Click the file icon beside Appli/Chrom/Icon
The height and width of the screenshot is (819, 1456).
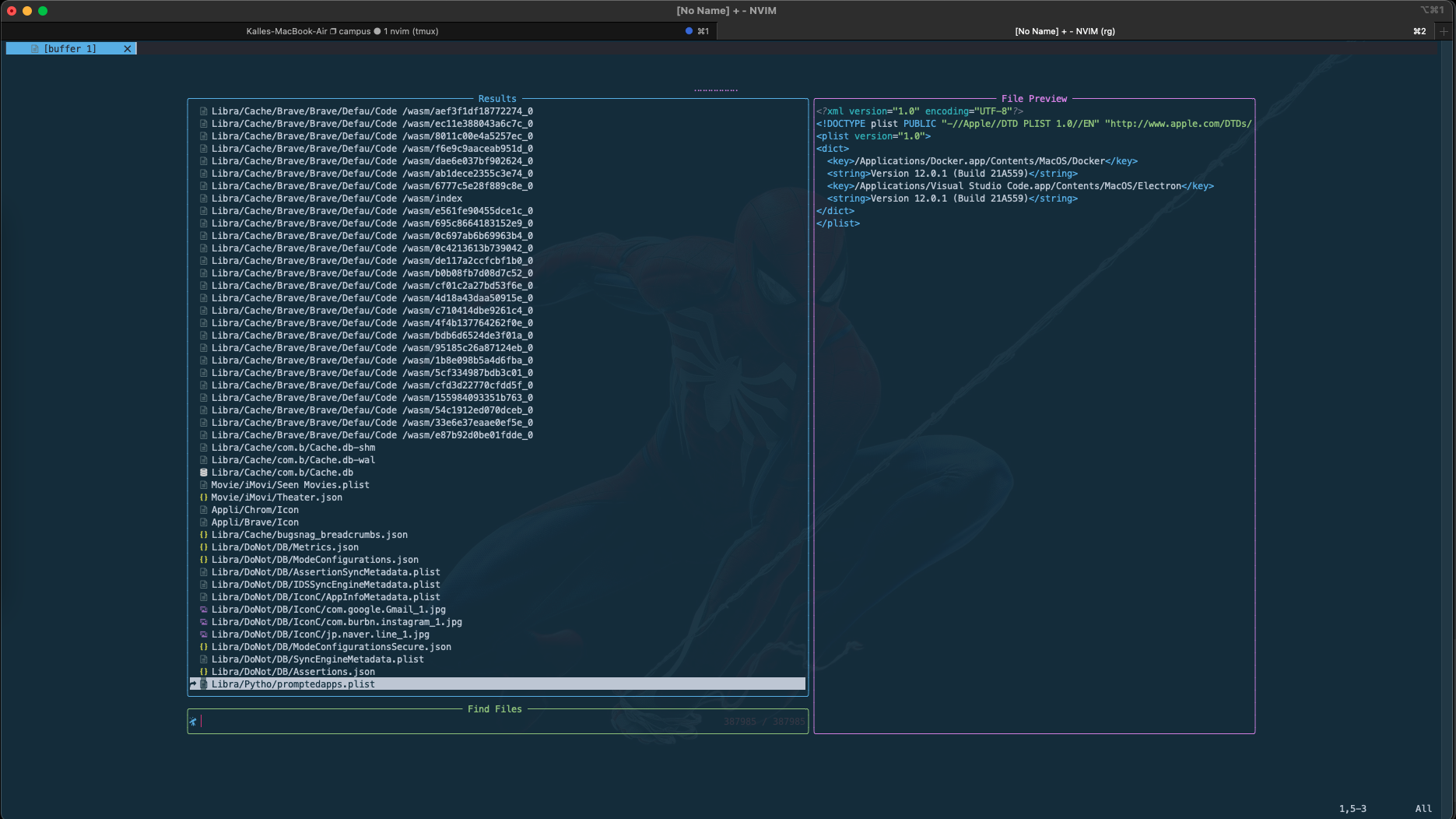pos(204,510)
